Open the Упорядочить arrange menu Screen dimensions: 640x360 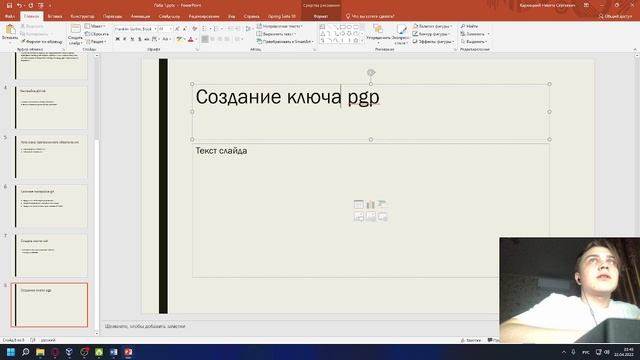[x=378, y=34]
